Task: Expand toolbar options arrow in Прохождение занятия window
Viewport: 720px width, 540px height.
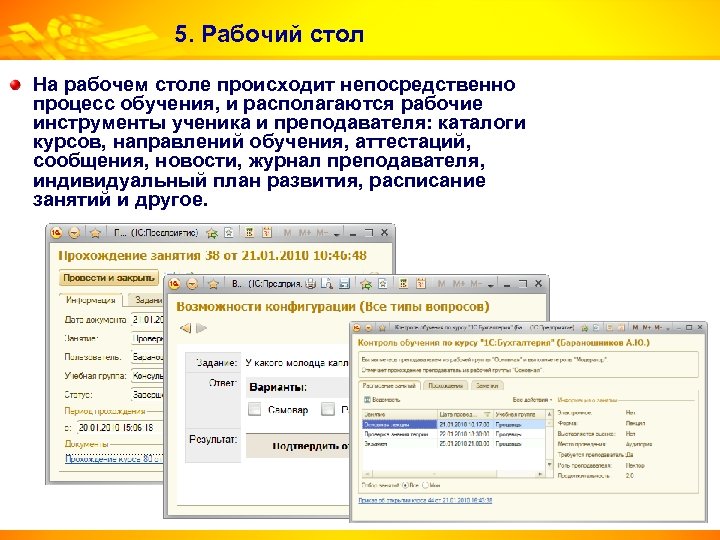Action: pos(337,234)
